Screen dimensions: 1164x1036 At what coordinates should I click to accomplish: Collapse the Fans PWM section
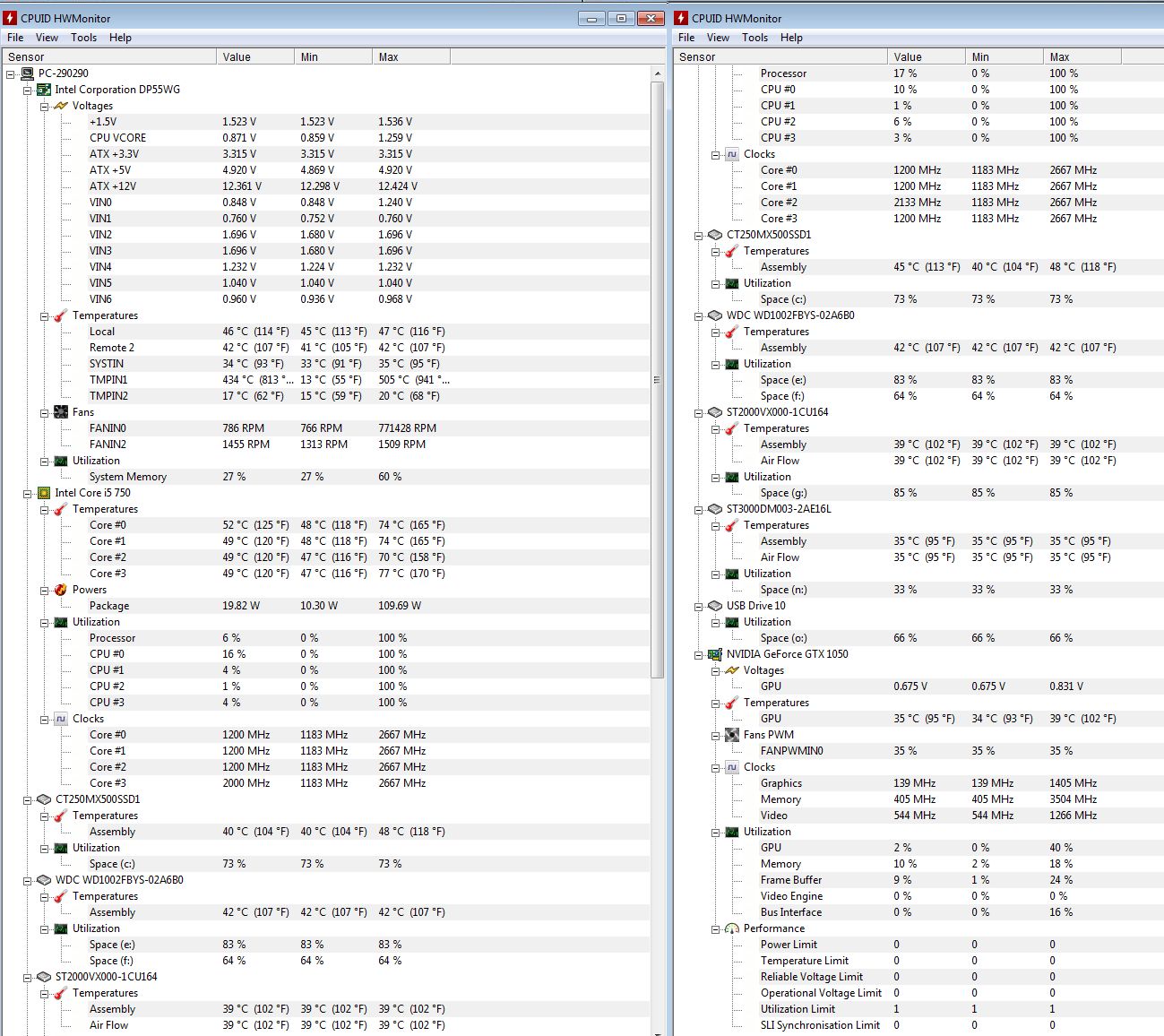pos(716,736)
